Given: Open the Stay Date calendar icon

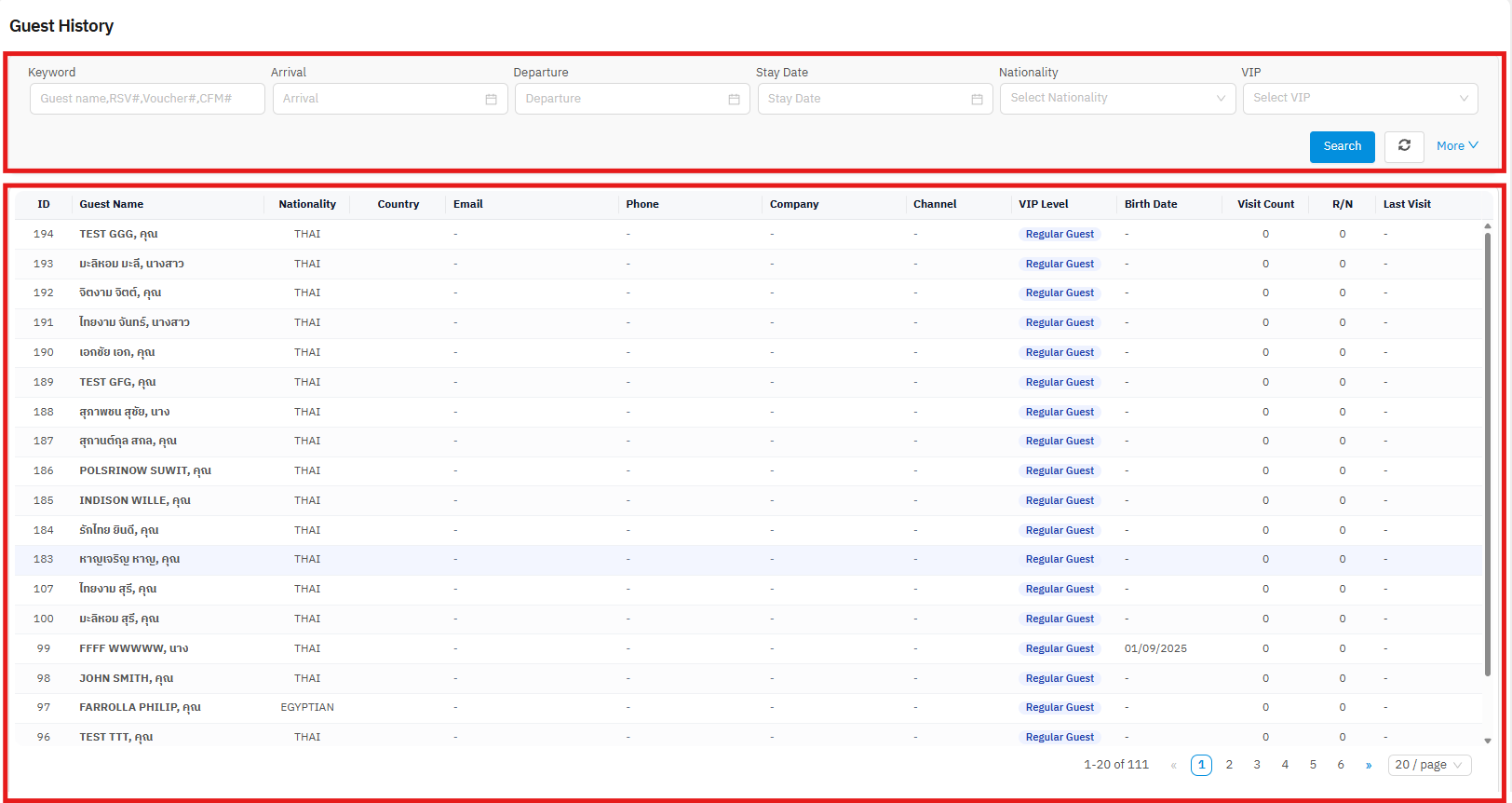Looking at the screenshot, I should tap(977, 99).
